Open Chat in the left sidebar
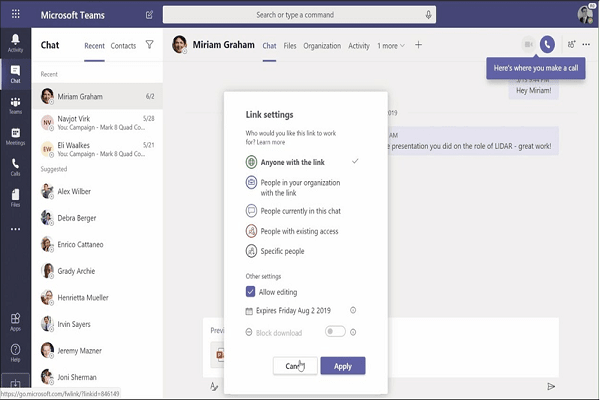 15,74
